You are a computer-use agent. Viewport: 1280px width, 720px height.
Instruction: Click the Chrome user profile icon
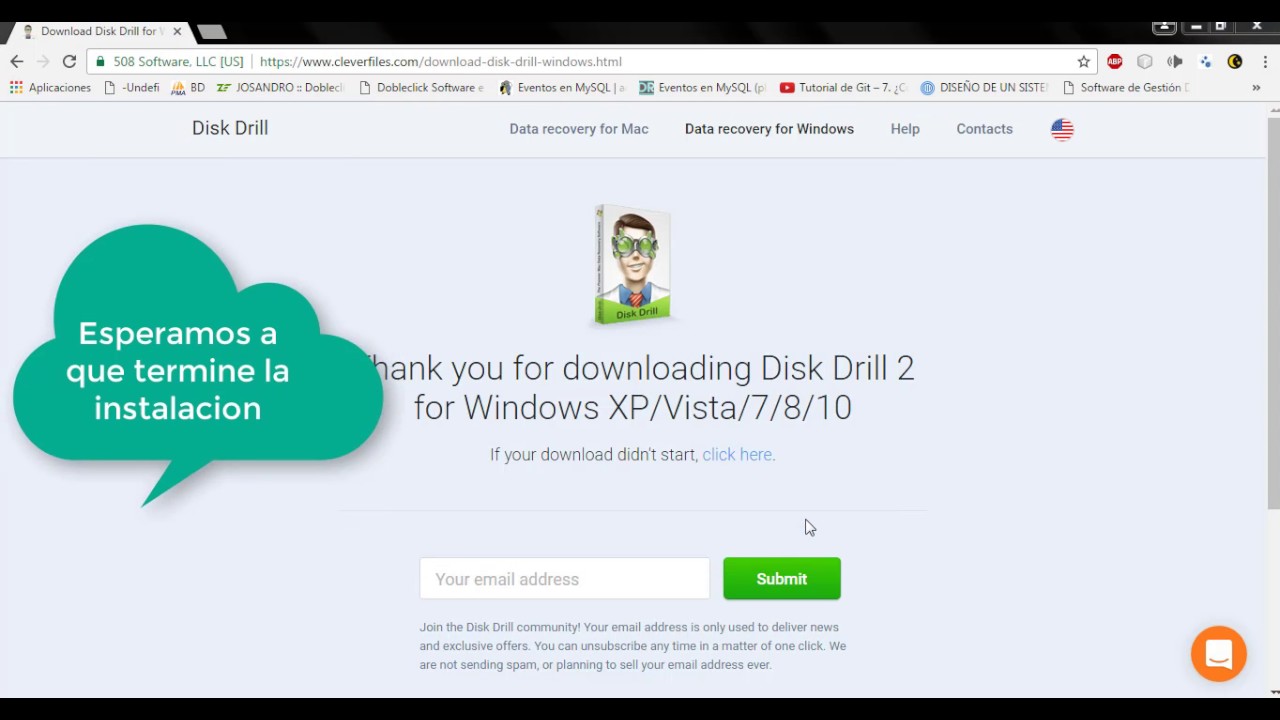pos(1164,26)
